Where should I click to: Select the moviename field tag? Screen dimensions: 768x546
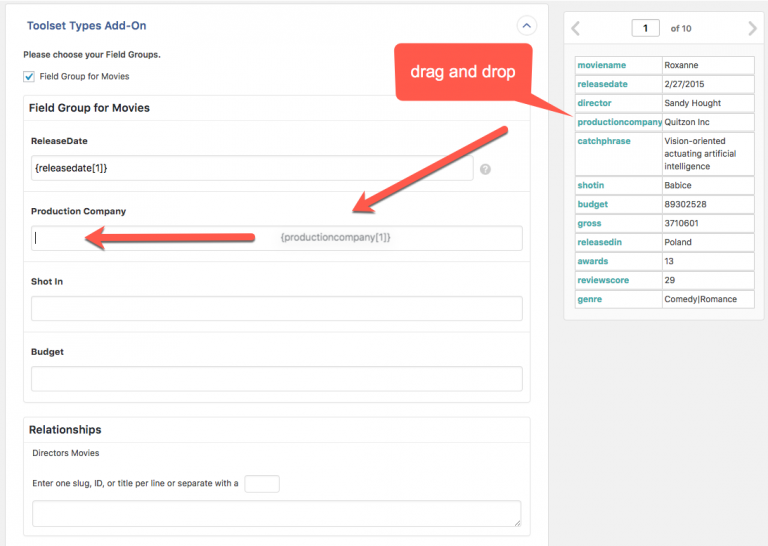coord(601,65)
